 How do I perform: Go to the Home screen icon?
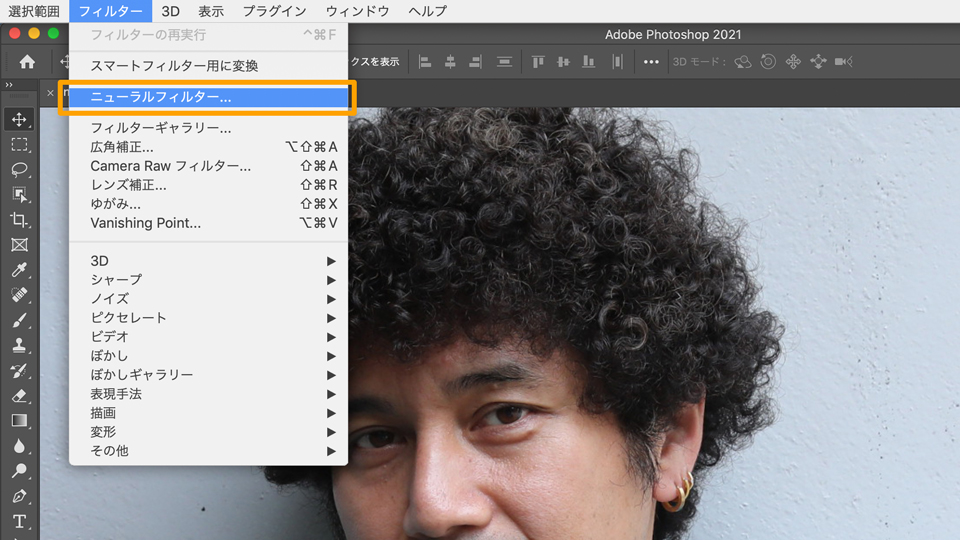(x=27, y=61)
